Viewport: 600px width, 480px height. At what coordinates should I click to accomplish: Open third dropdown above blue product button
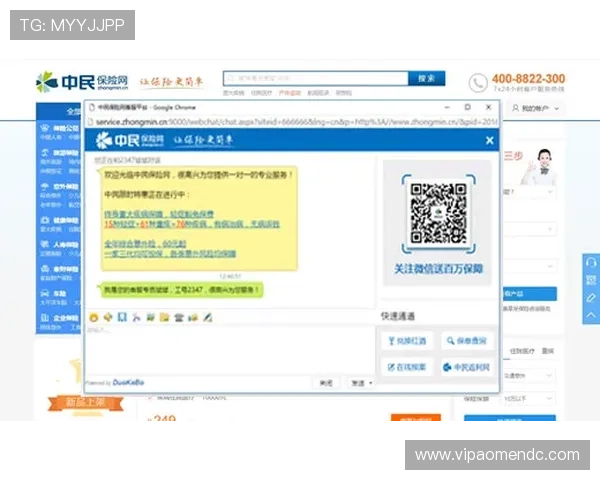(529, 266)
